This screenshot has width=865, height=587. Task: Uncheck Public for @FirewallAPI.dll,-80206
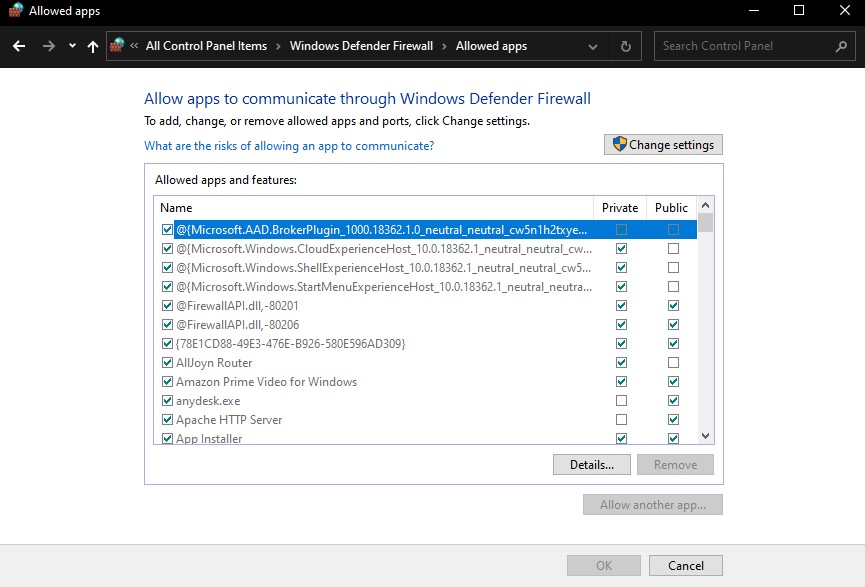[674, 325]
